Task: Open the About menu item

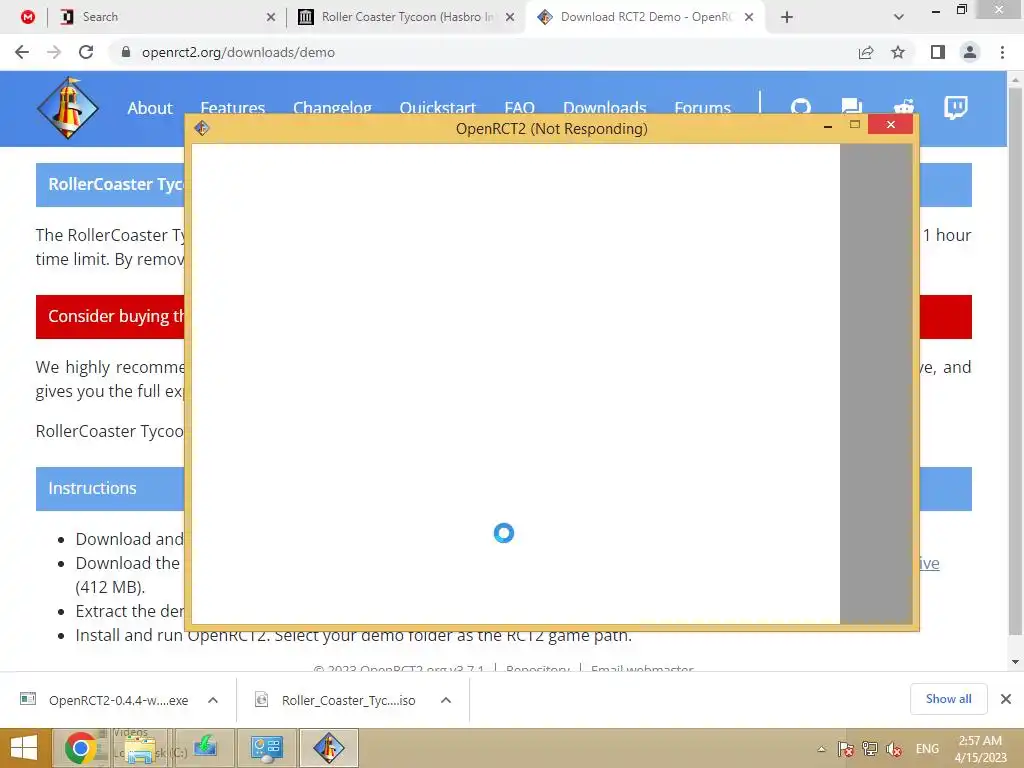Action: [150, 108]
